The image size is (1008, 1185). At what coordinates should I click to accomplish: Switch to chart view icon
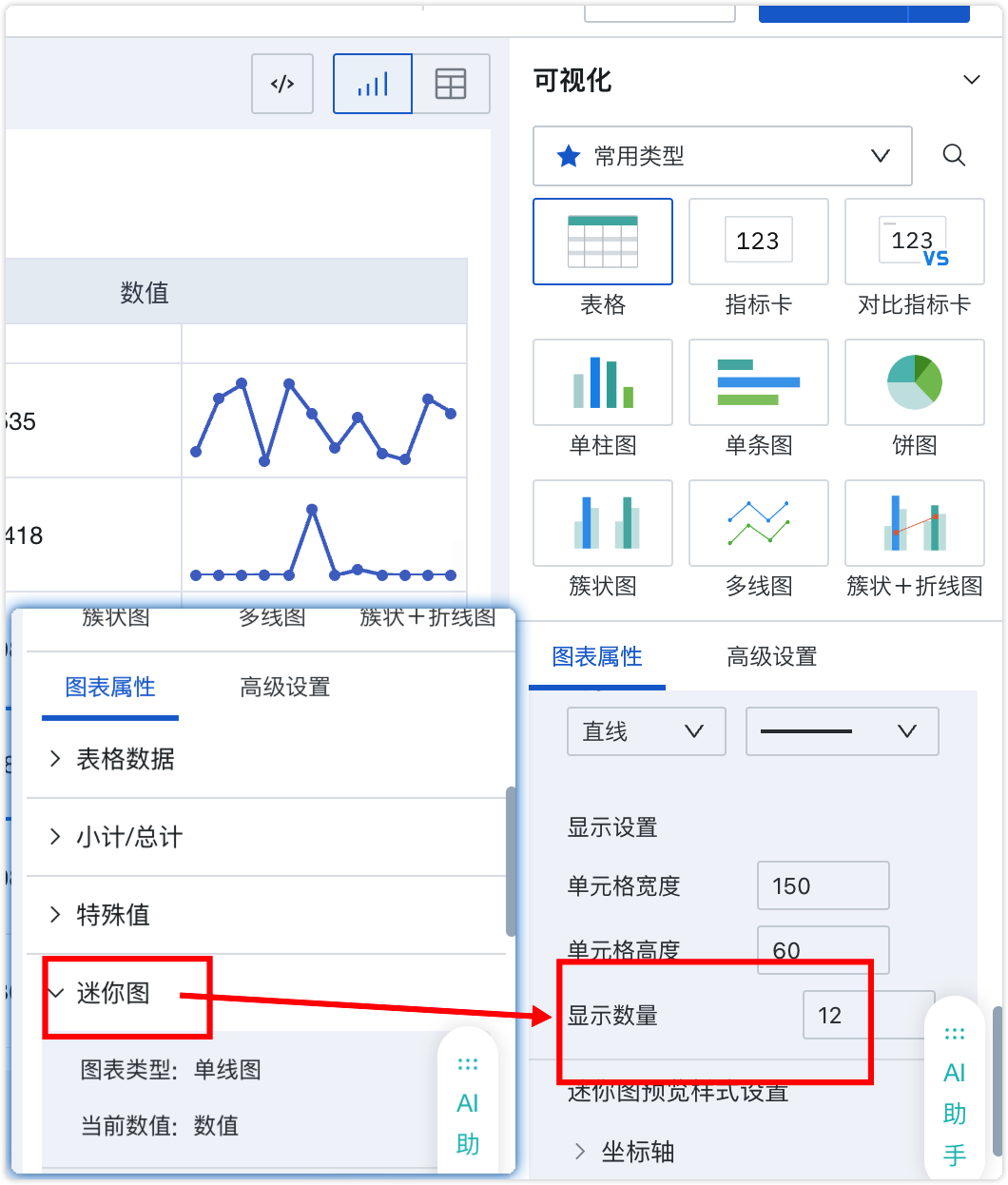click(x=373, y=85)
